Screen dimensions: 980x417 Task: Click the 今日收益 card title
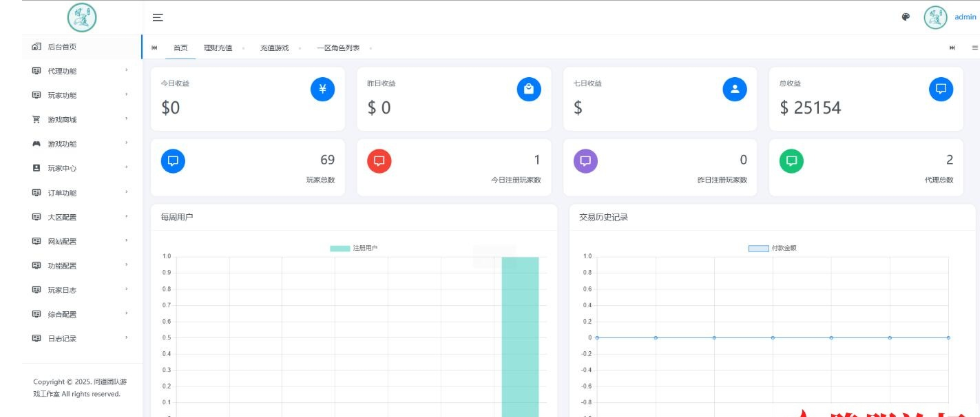[x=175, y=84]
